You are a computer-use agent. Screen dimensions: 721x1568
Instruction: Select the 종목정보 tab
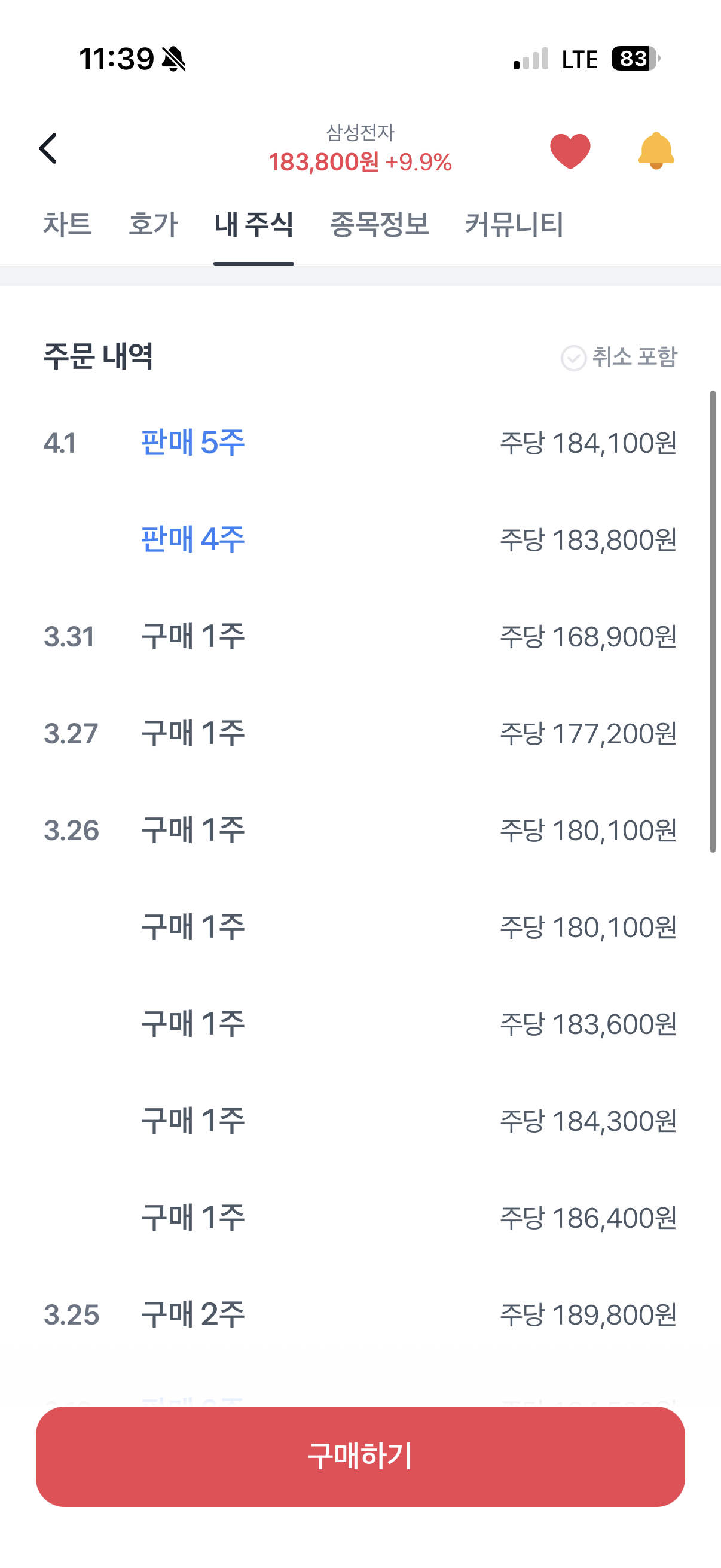[x=379, y=225]
